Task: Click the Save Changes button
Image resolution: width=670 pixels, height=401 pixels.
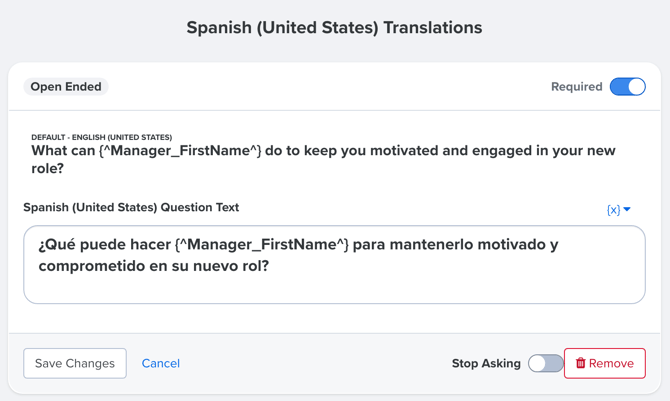Action: (x=75, y=363)
